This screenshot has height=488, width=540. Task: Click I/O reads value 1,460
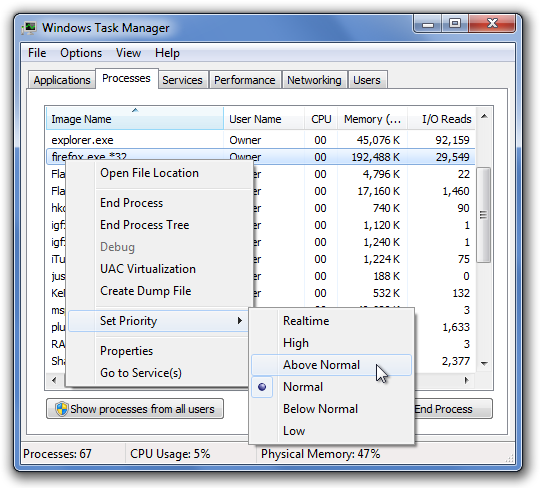coord(456,191)
